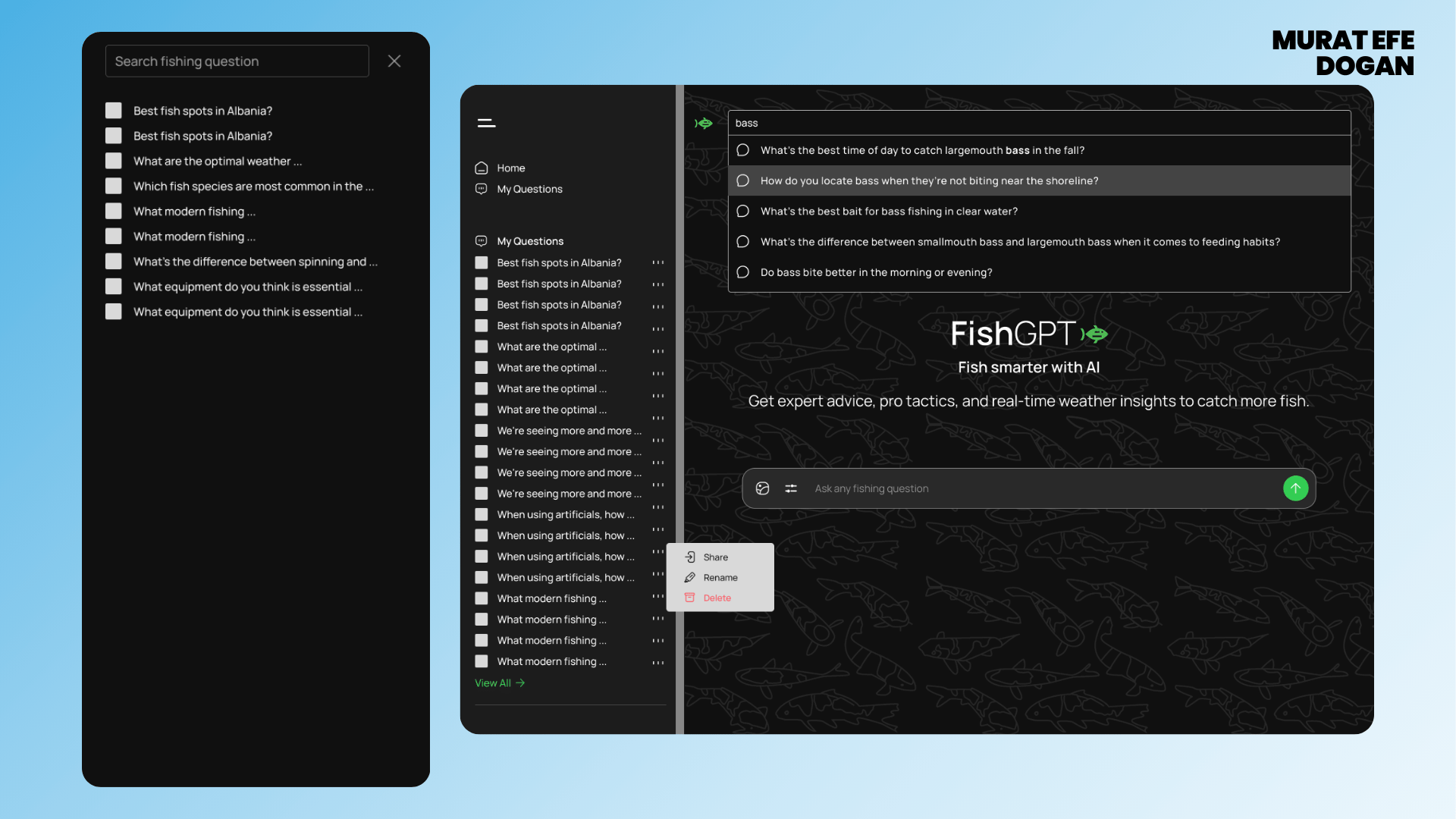Tick the checkbox for 'What are the optimal weather'
The width and height of the screenshot is (1456, 819).
(x=114, y=161)
